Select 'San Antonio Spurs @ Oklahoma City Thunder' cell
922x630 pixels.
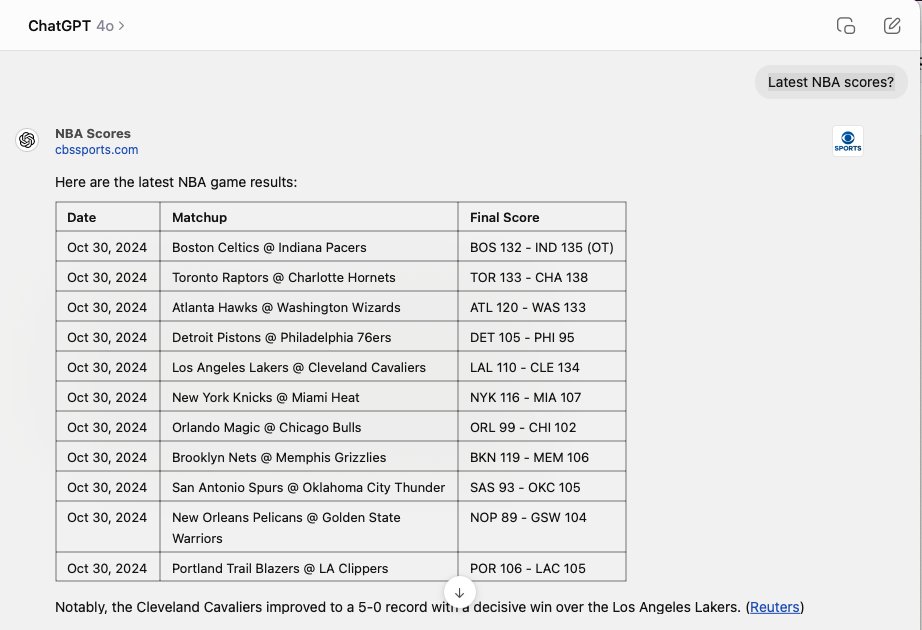click(x=309, y=487)
